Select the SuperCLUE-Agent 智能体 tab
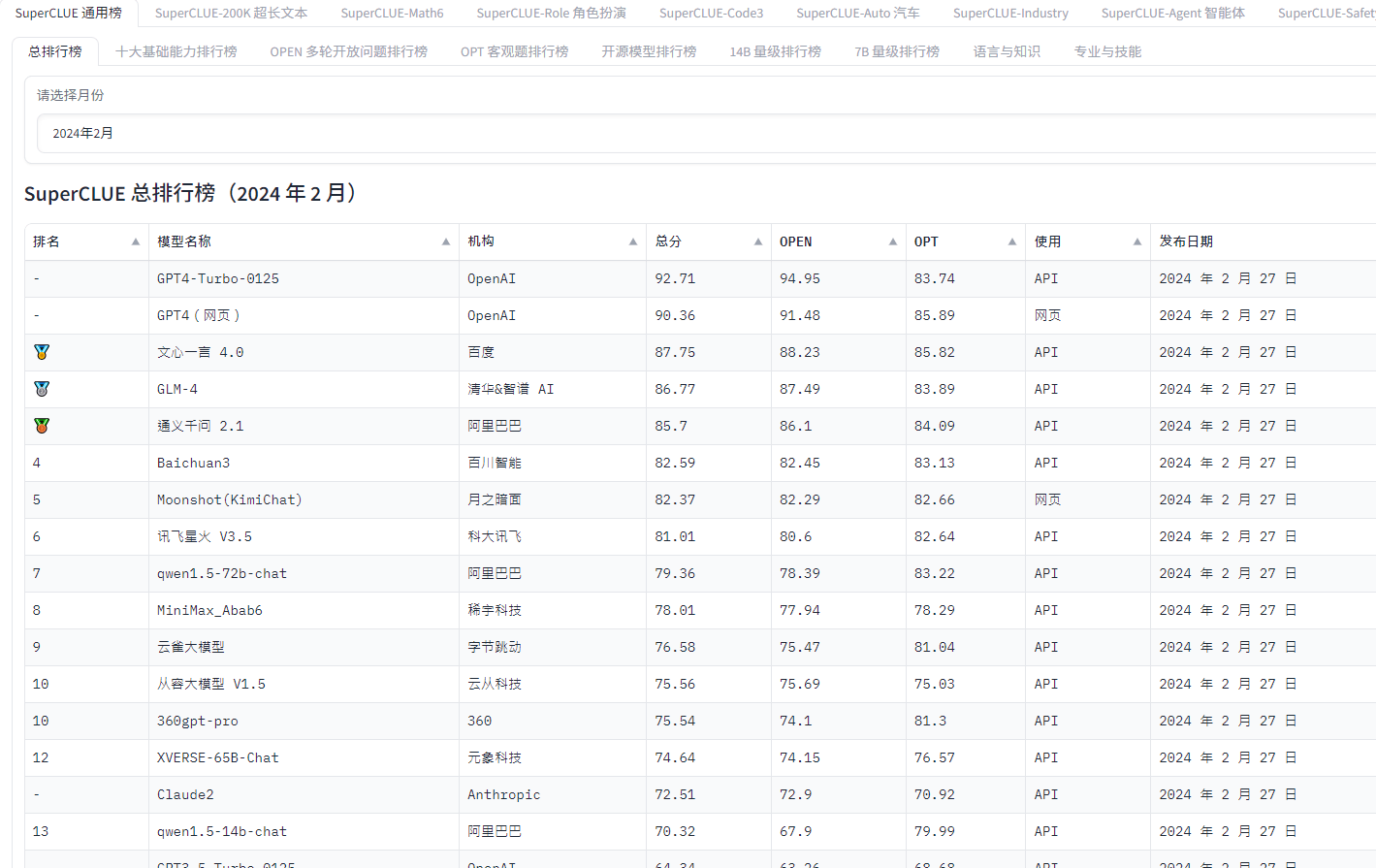The height and width of the screenshot is (868, 1376). [x=1172, y=14]
